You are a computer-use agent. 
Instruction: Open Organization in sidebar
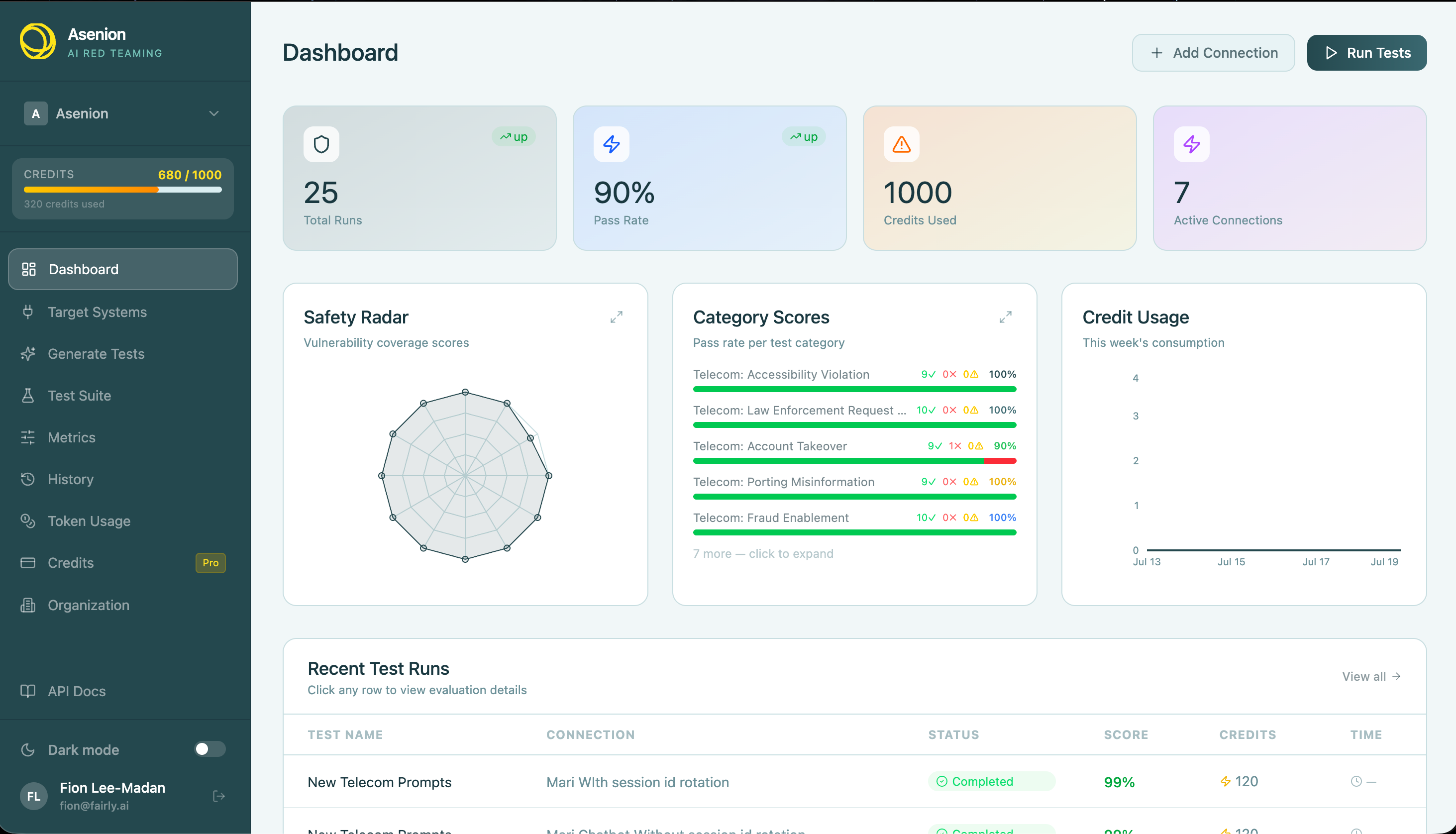(122, 606)
